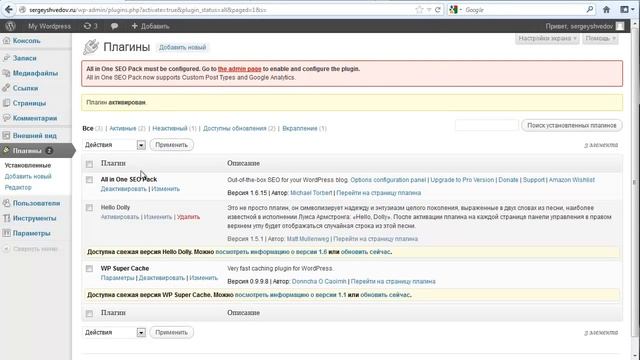
Task: Open Записи in the sidebar
Action: (x=24, y=58)
